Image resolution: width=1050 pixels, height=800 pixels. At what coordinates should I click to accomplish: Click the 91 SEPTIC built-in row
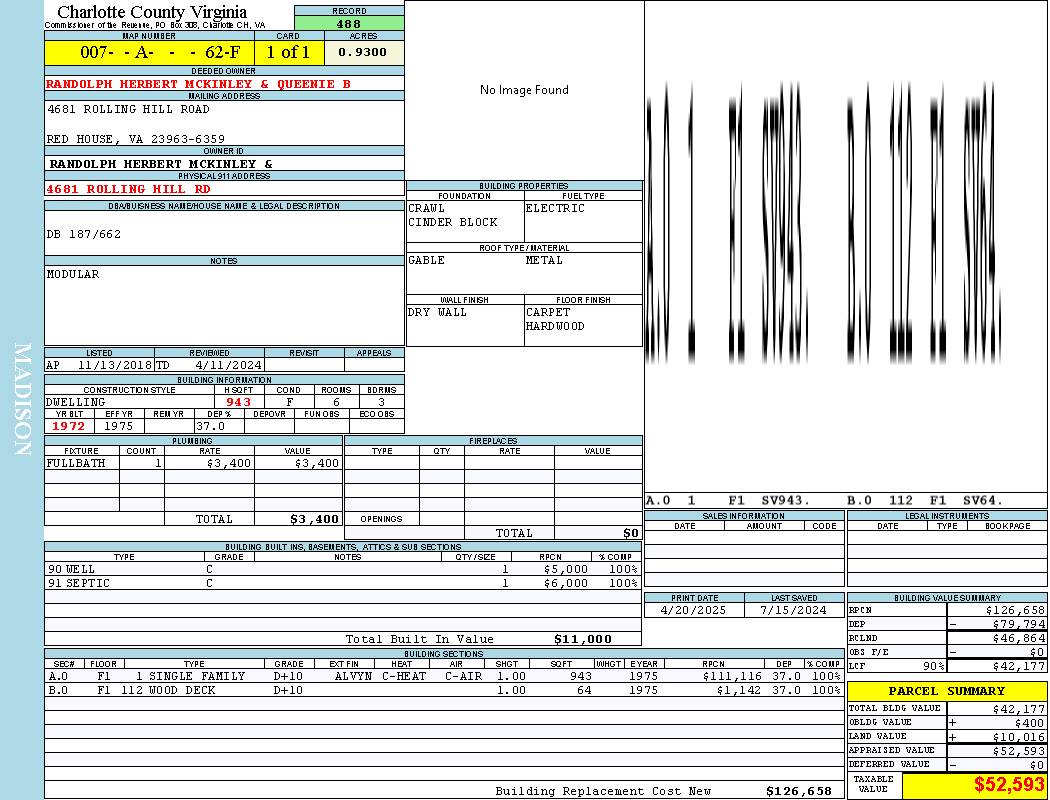343,584
